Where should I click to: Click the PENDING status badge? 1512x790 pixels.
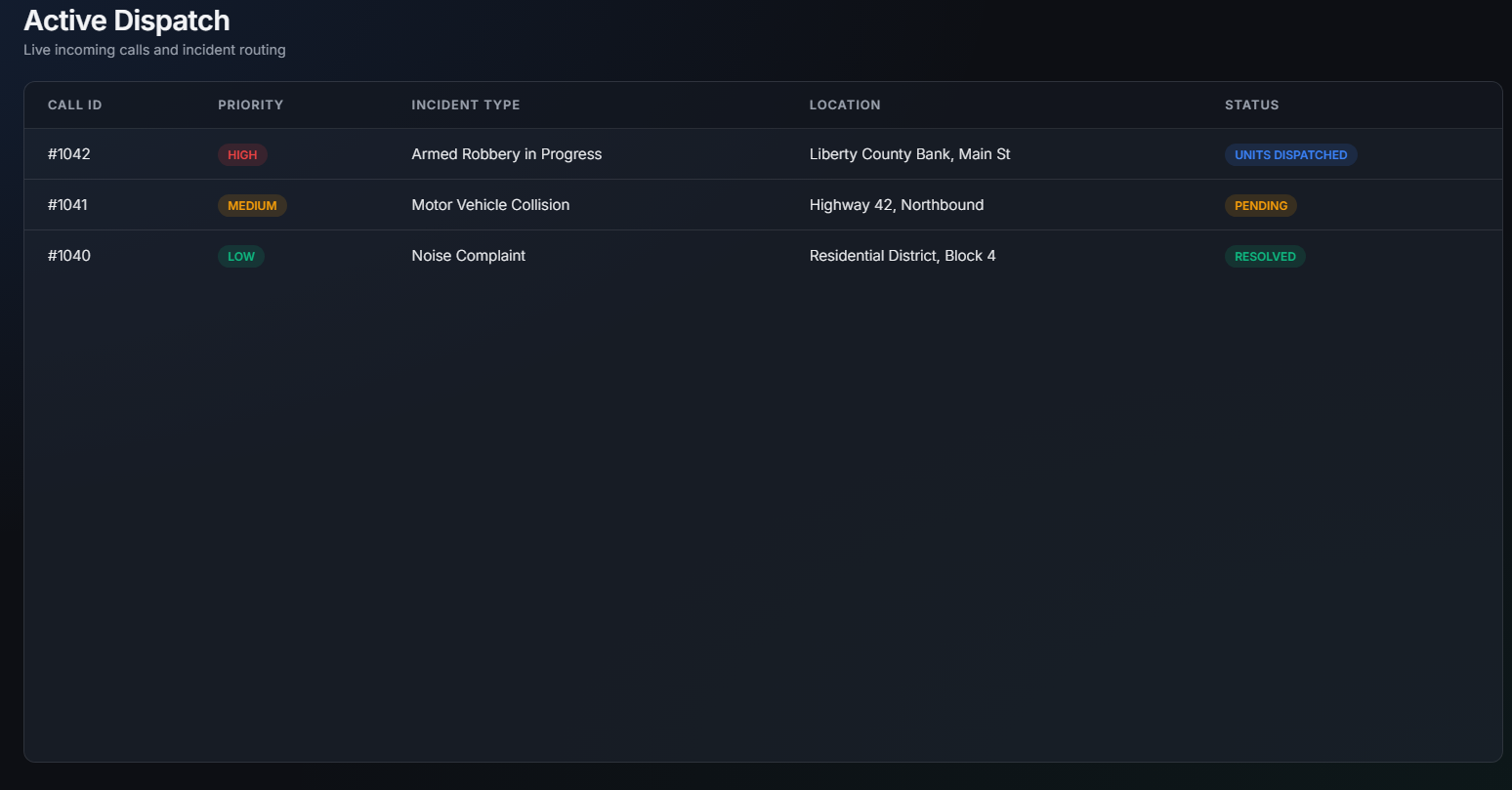(1261, 205)
